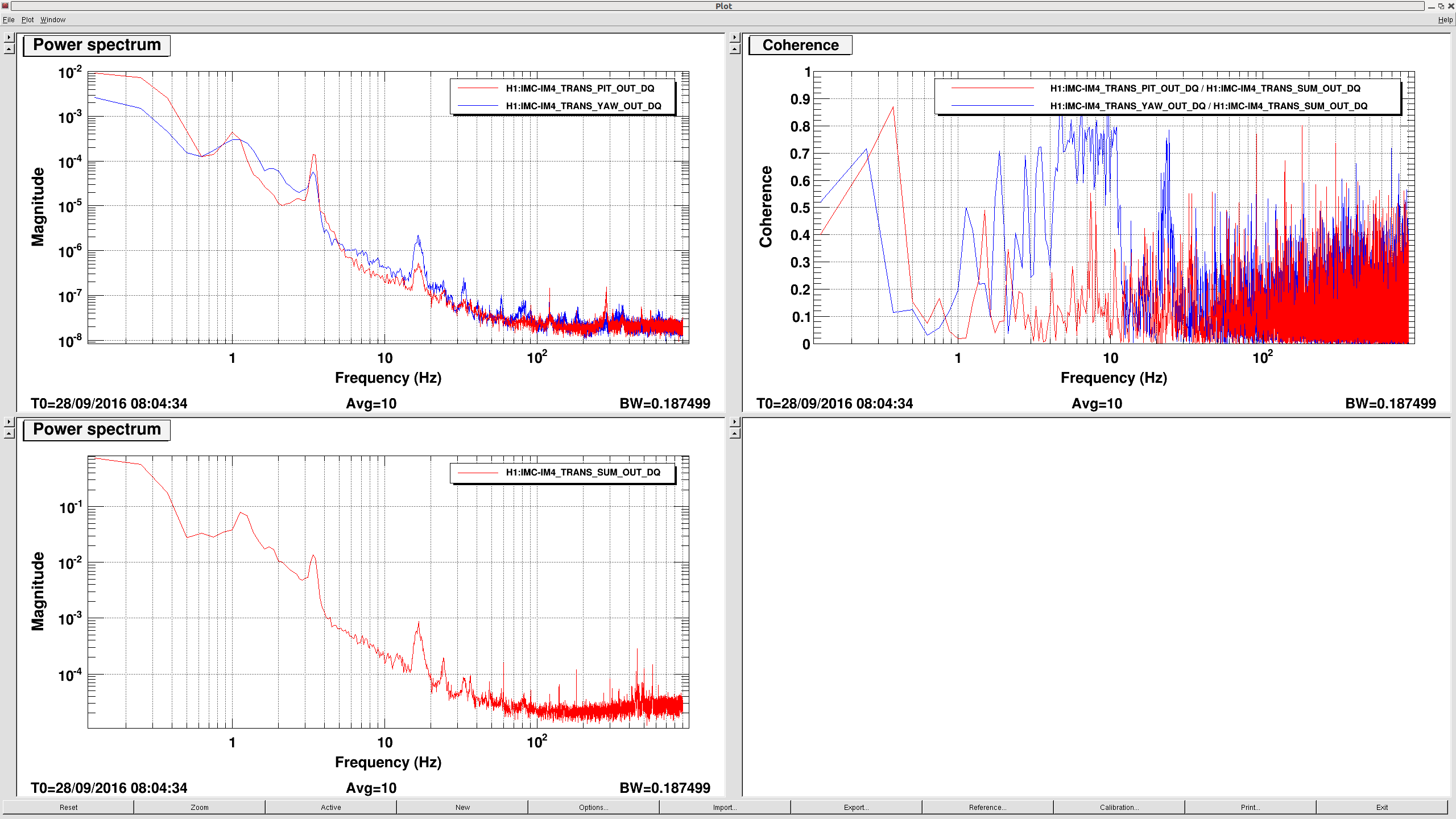The height and width of the screenshot is (819, 1456).
Task: Open the Window menu
Action: click(53, 20)
